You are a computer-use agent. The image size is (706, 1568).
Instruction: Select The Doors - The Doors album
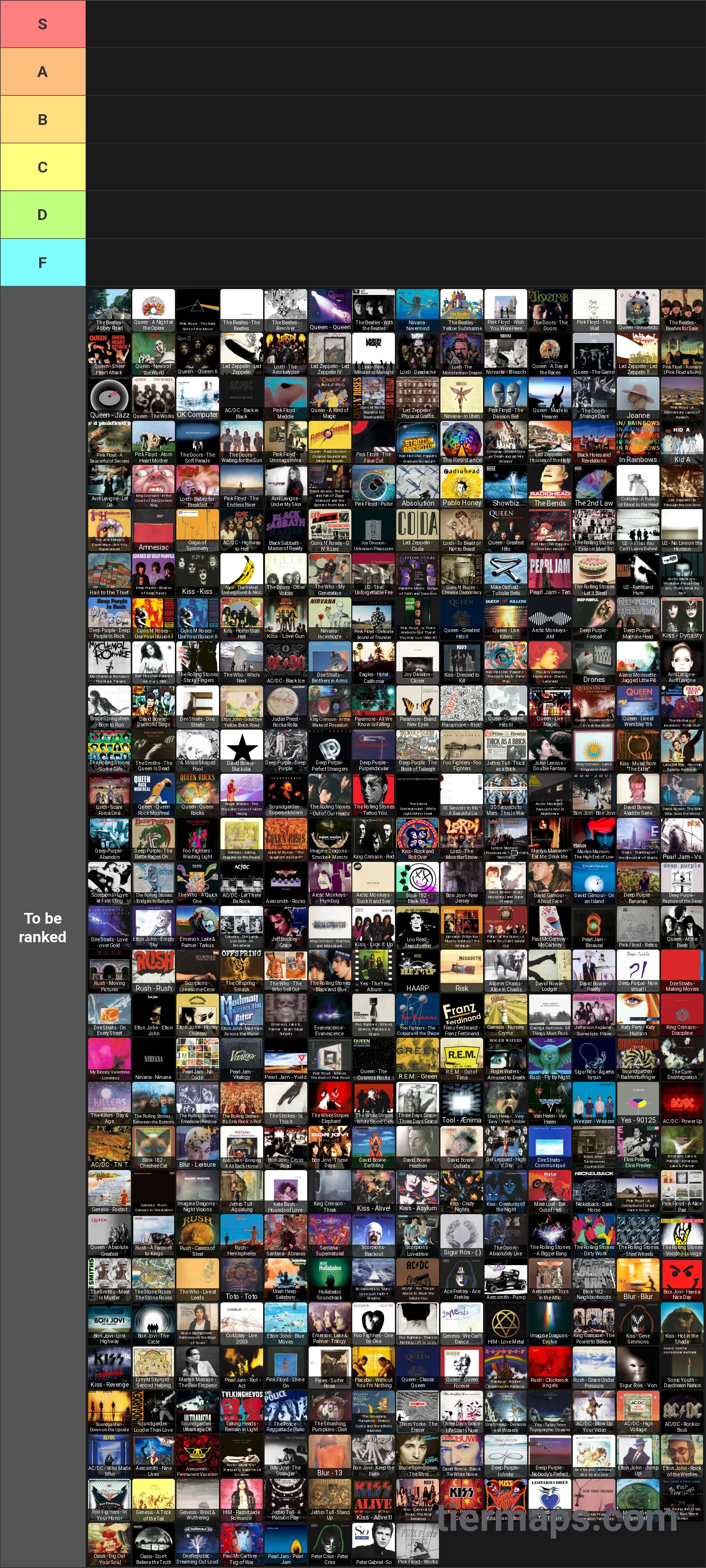(550, 311)
